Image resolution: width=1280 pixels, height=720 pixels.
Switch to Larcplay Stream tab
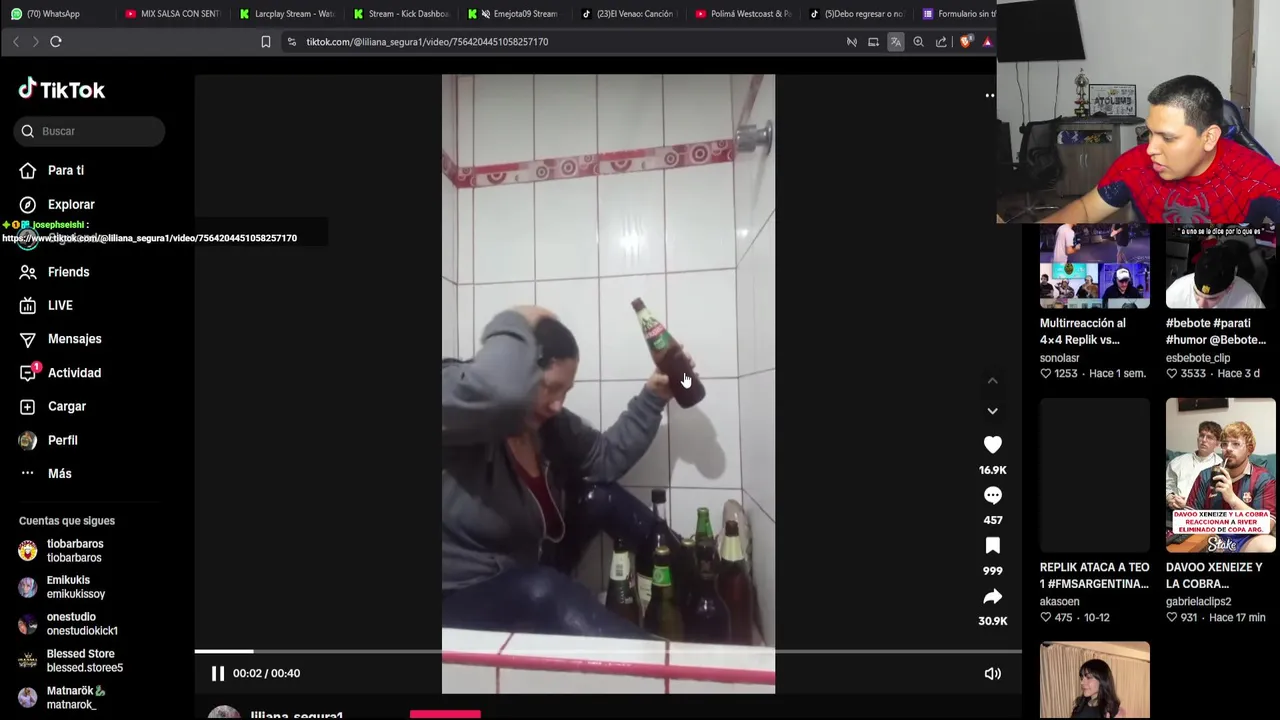point(287,14)
